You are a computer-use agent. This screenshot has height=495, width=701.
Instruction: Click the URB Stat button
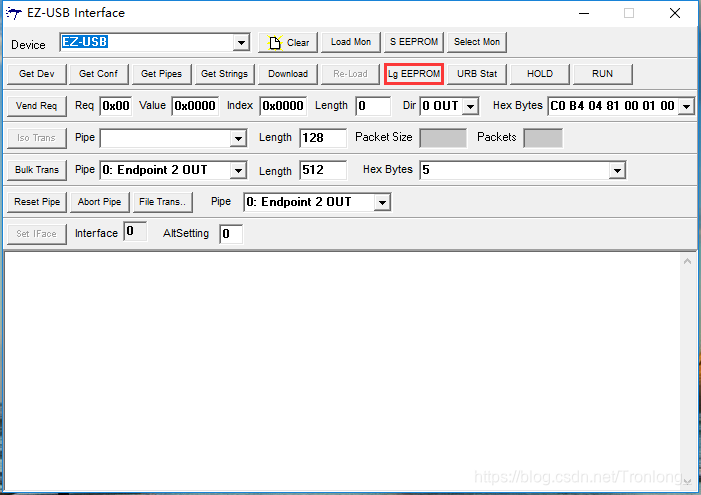tap(477, 74)
